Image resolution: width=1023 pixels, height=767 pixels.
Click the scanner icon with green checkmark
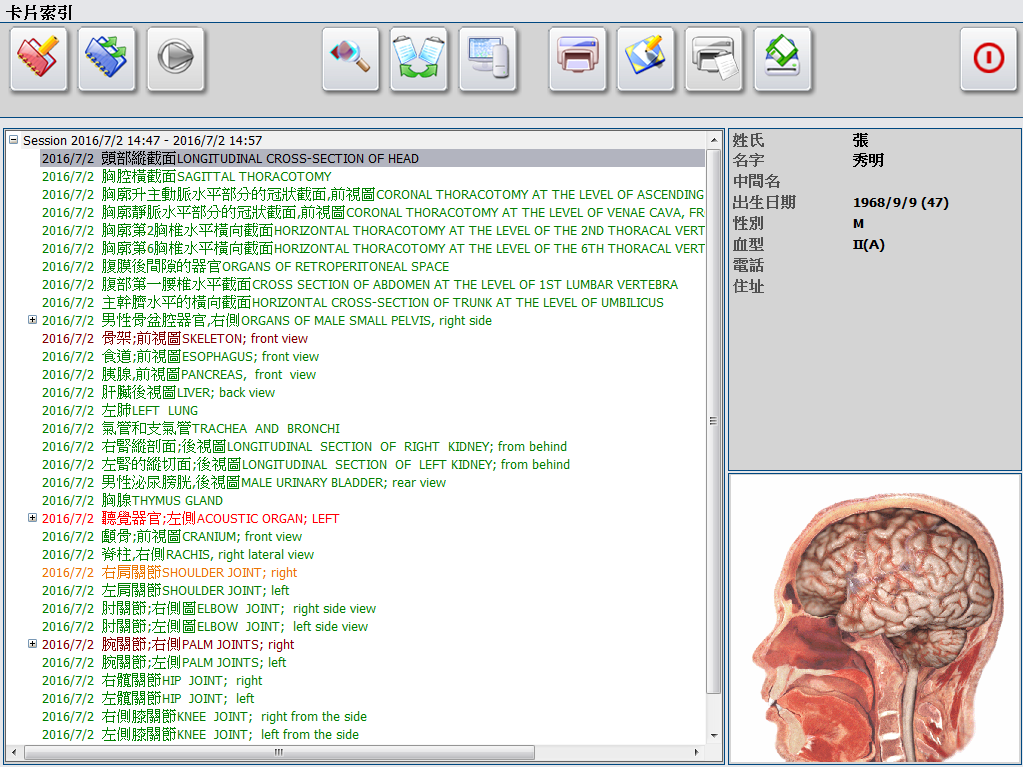point(782,59)
